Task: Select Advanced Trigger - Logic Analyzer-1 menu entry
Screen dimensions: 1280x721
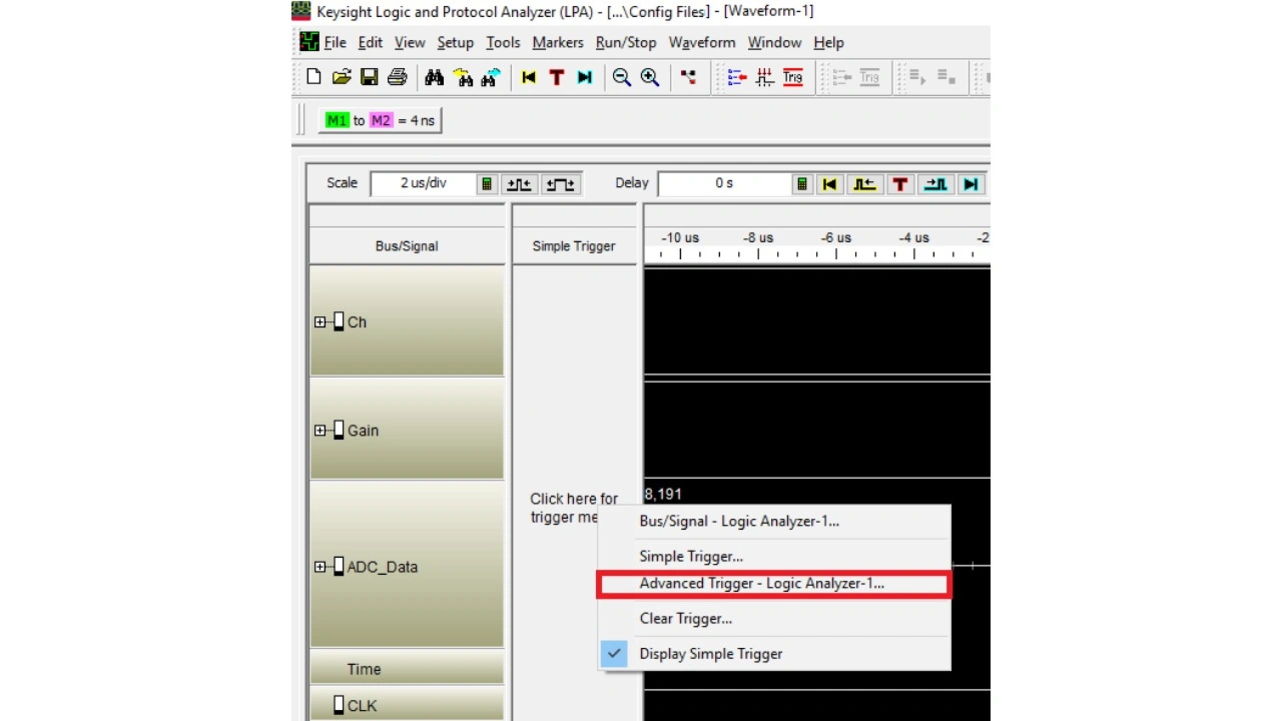Action: pyautogui.click(x=761, y=584)
